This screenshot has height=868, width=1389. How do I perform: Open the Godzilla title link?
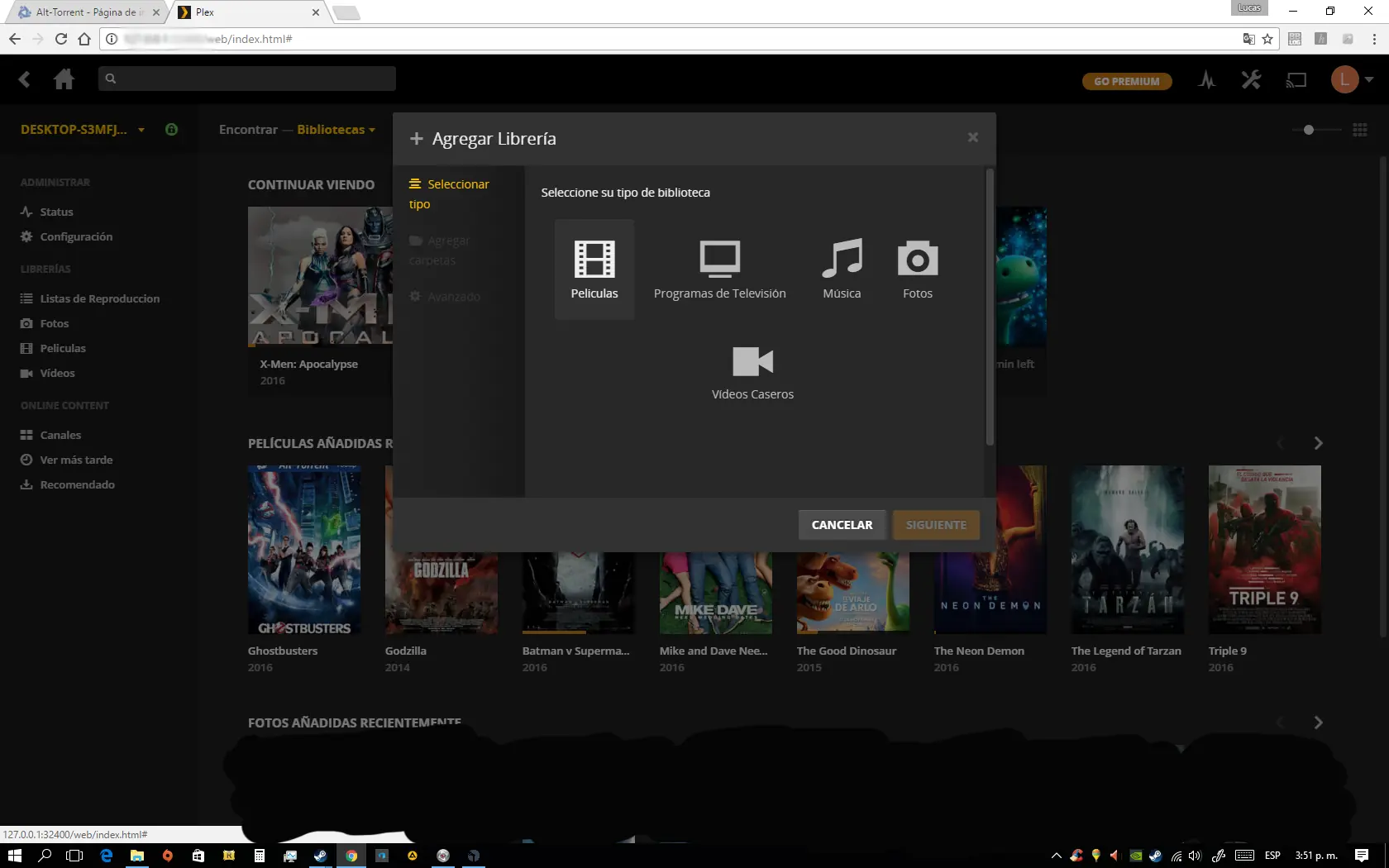[406, 651]
